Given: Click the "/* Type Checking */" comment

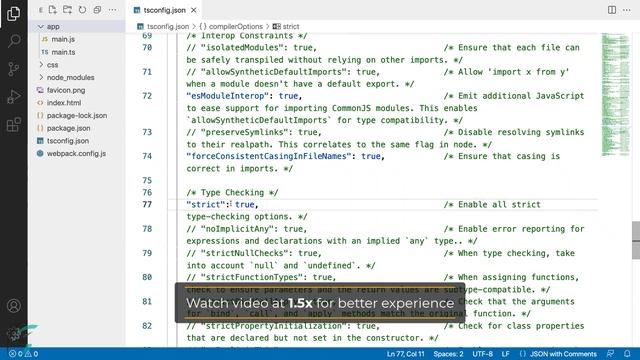Looking at the screenshot, I should point(232,192).
